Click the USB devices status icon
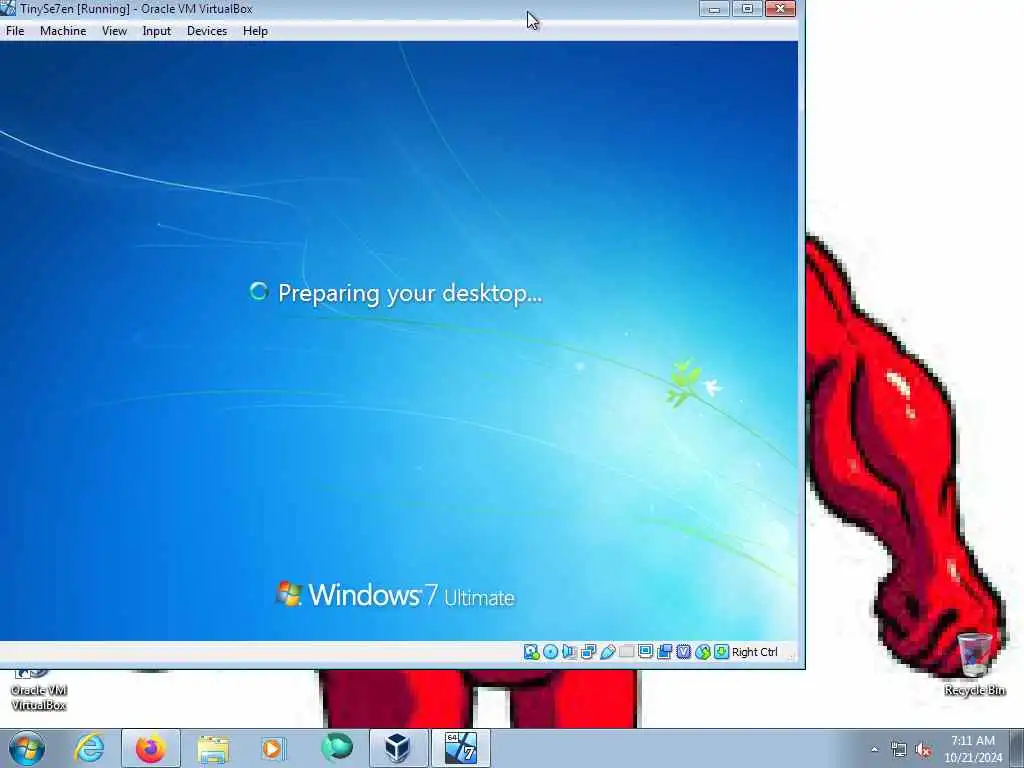 (607, 652)
